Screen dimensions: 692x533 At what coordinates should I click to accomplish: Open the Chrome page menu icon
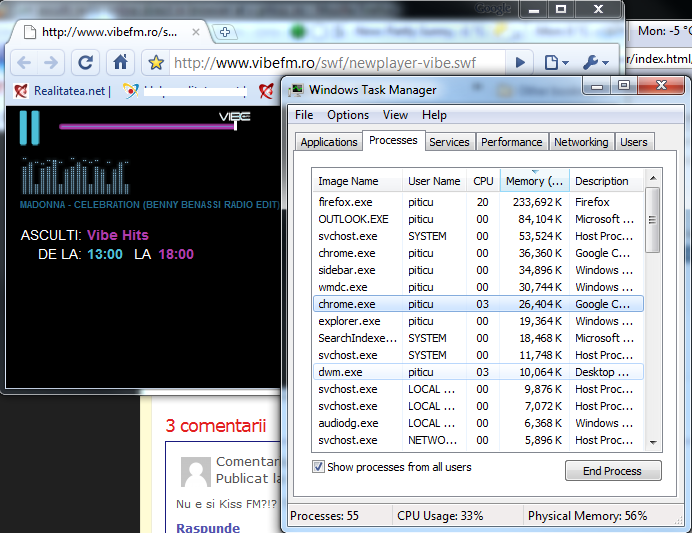click(556, 63)
